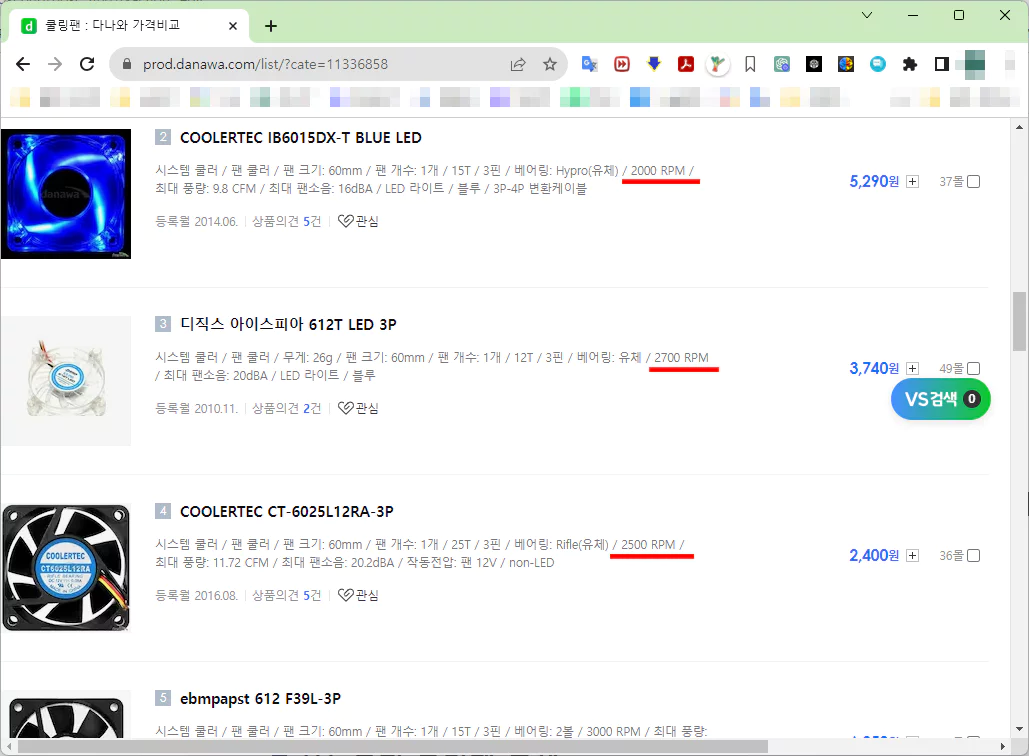This screenshot has height=756, width=1029.
Task: Check the compare box for COOLERTEC IB6015DX-T
Action: tap(974, 182)
